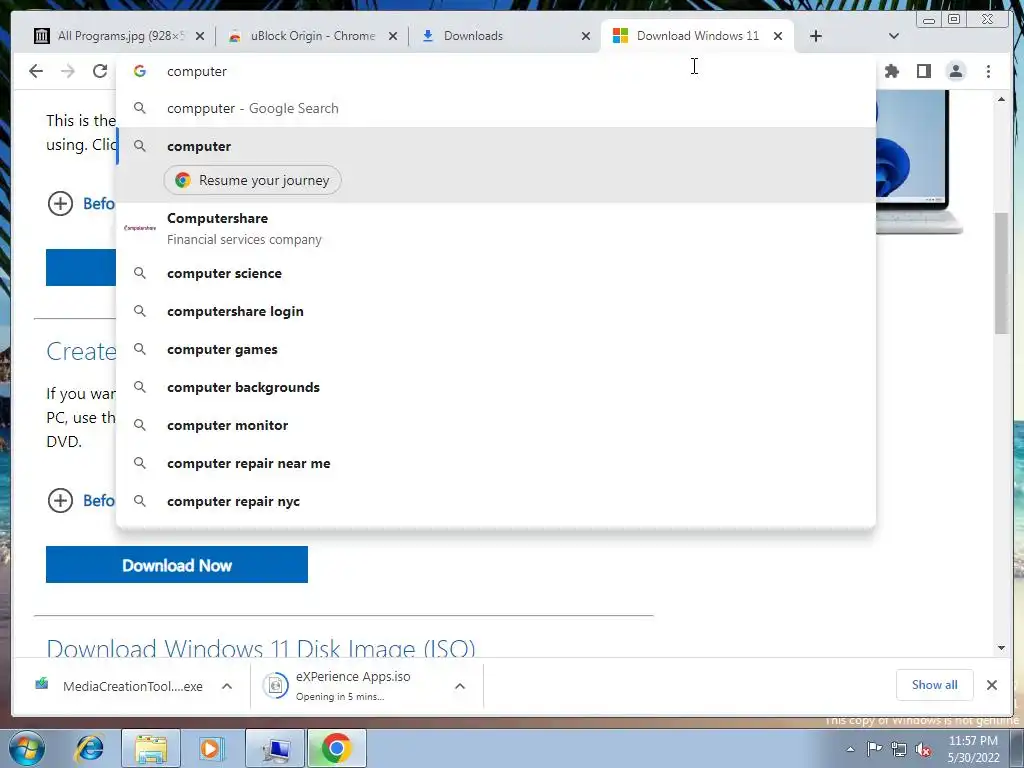Click the page scroll up arrow
Viewport: 1024px width, 768px height.
pos(1001,99)
